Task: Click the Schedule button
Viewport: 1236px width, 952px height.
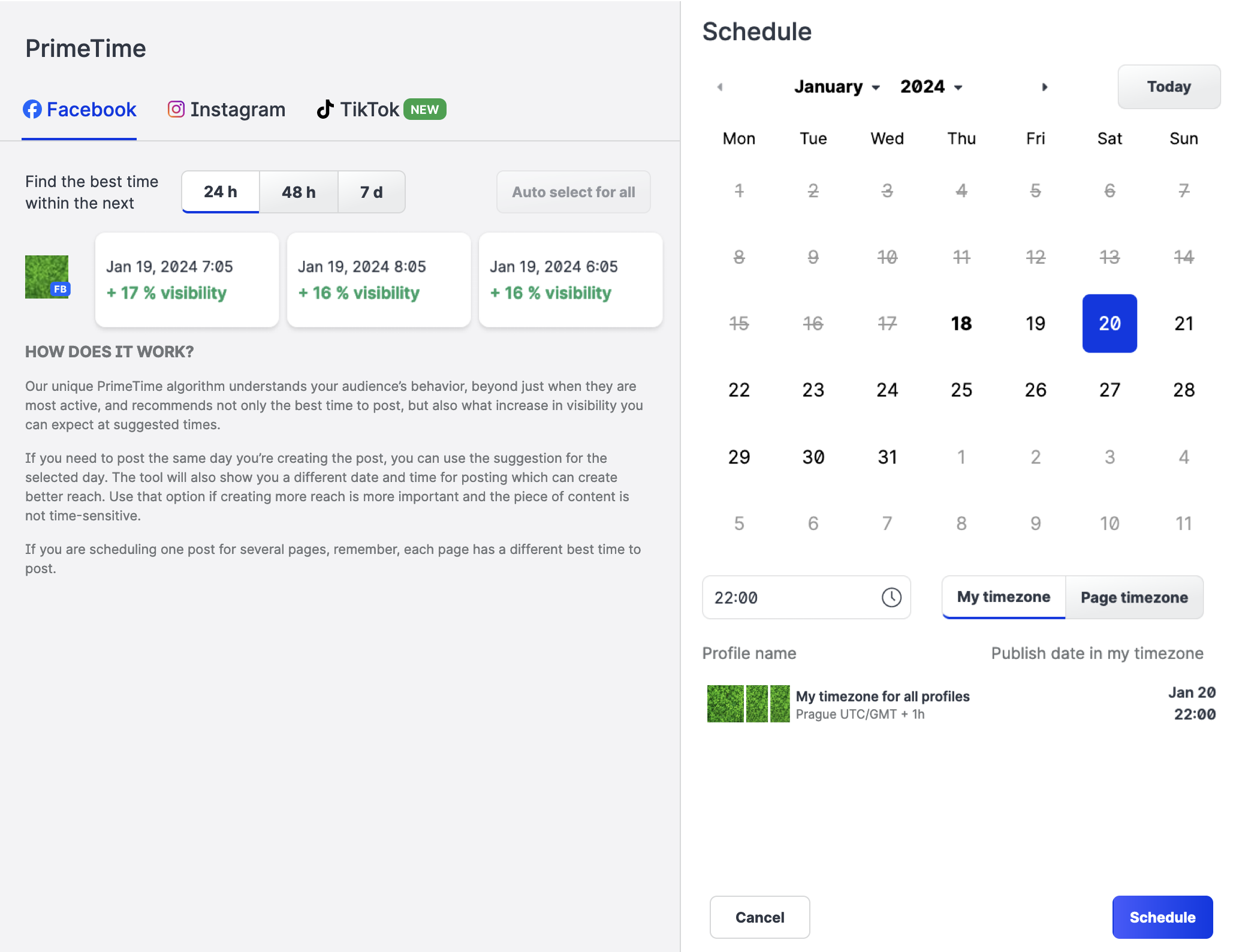Action: (1162, 917)
